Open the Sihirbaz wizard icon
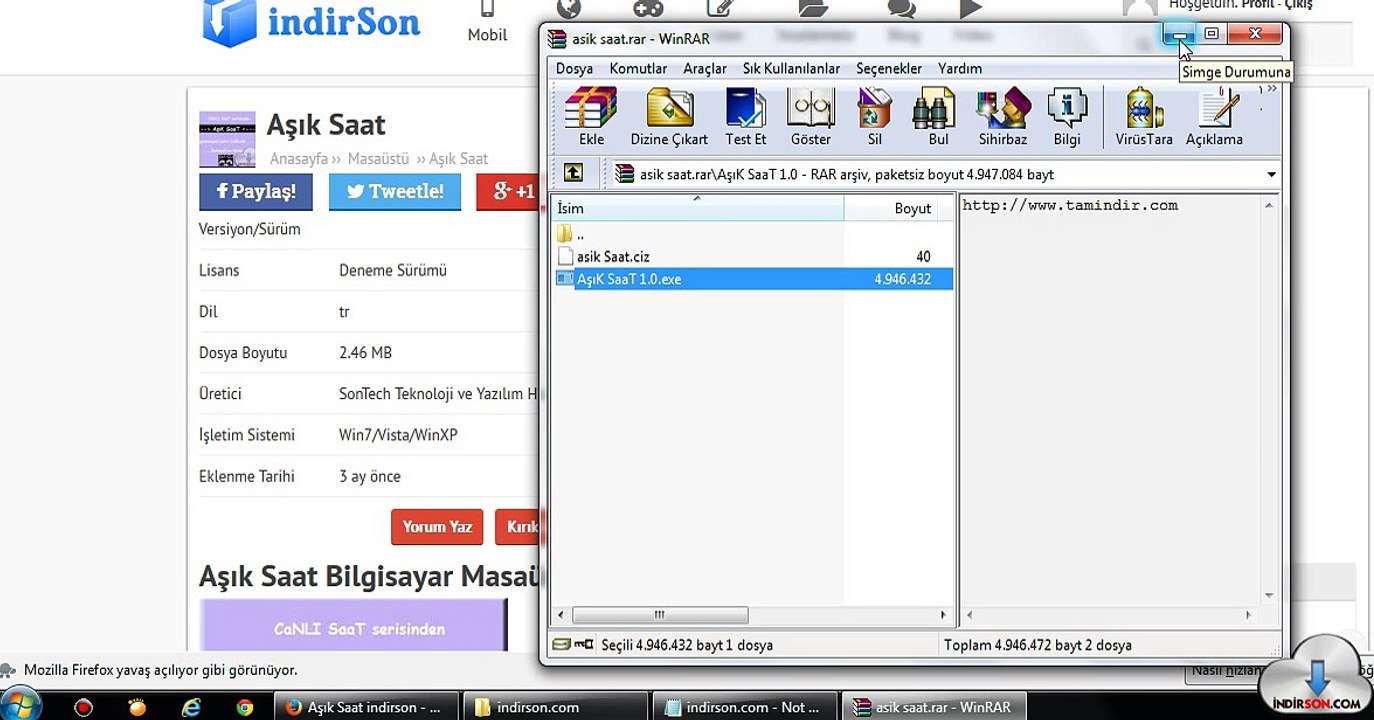Image resolution: width=1374 pixels, height=720 pixels. pos(1003,117)
